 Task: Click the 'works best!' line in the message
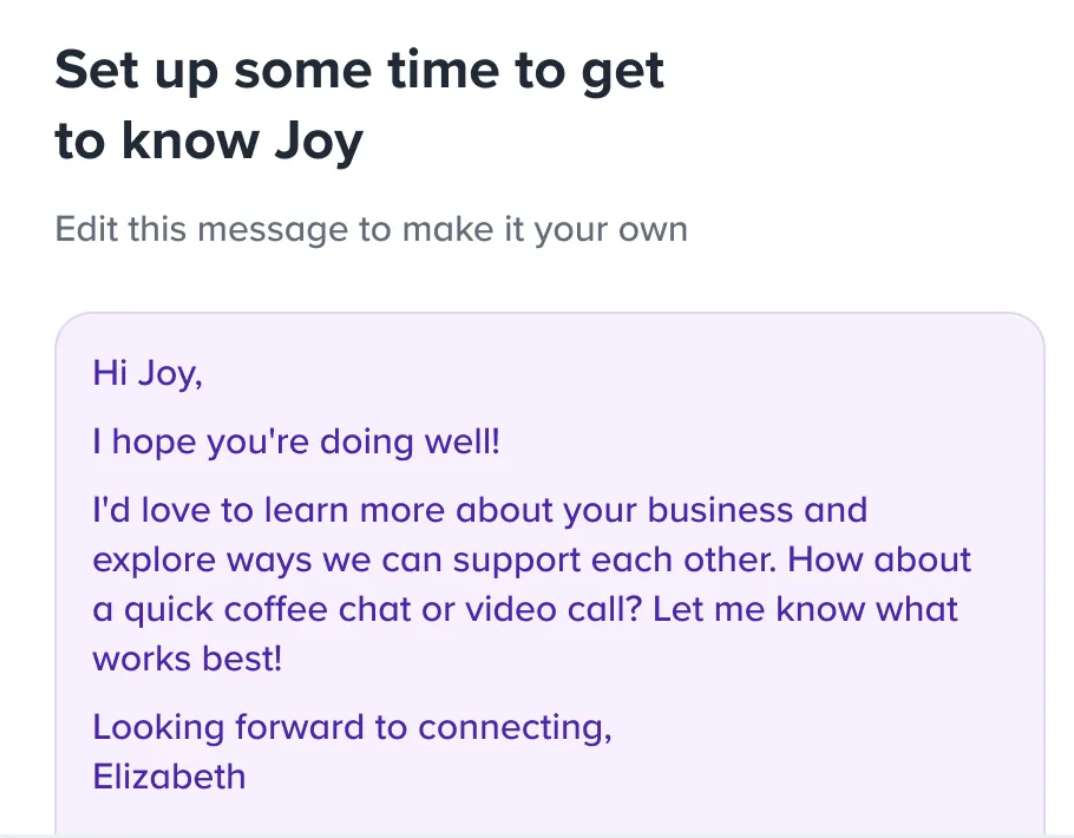click(x=187, y=659)
